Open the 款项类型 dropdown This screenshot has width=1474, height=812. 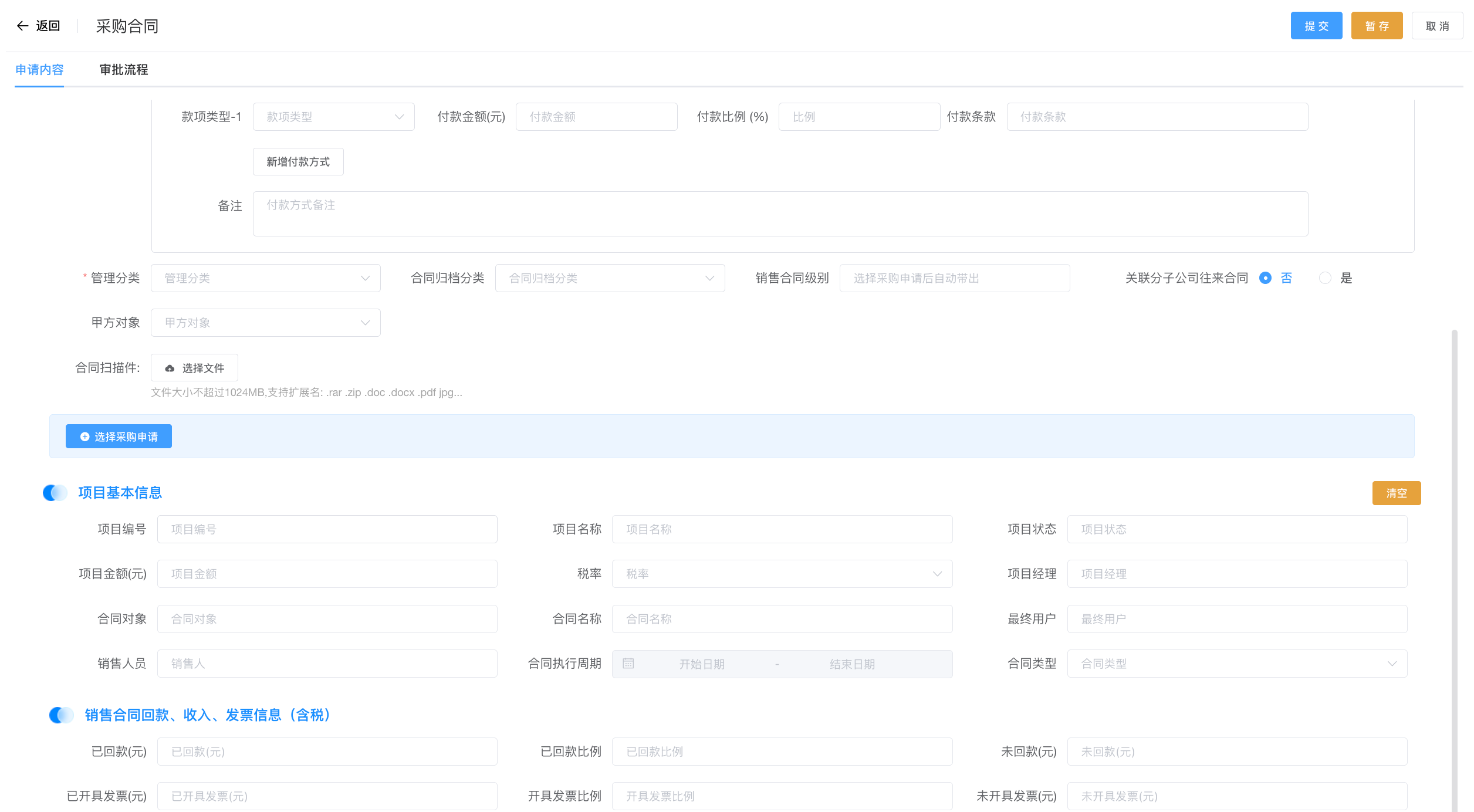[333, 117]
